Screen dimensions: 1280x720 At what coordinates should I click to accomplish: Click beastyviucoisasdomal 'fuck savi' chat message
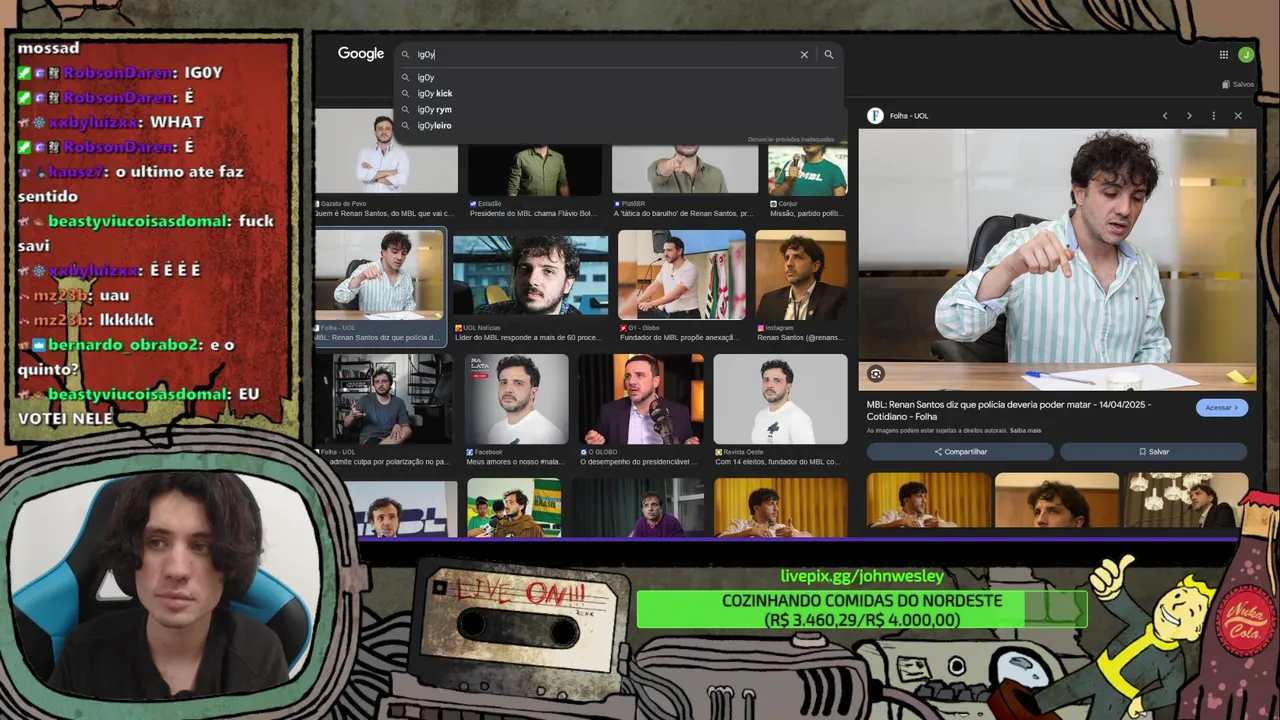145,233
